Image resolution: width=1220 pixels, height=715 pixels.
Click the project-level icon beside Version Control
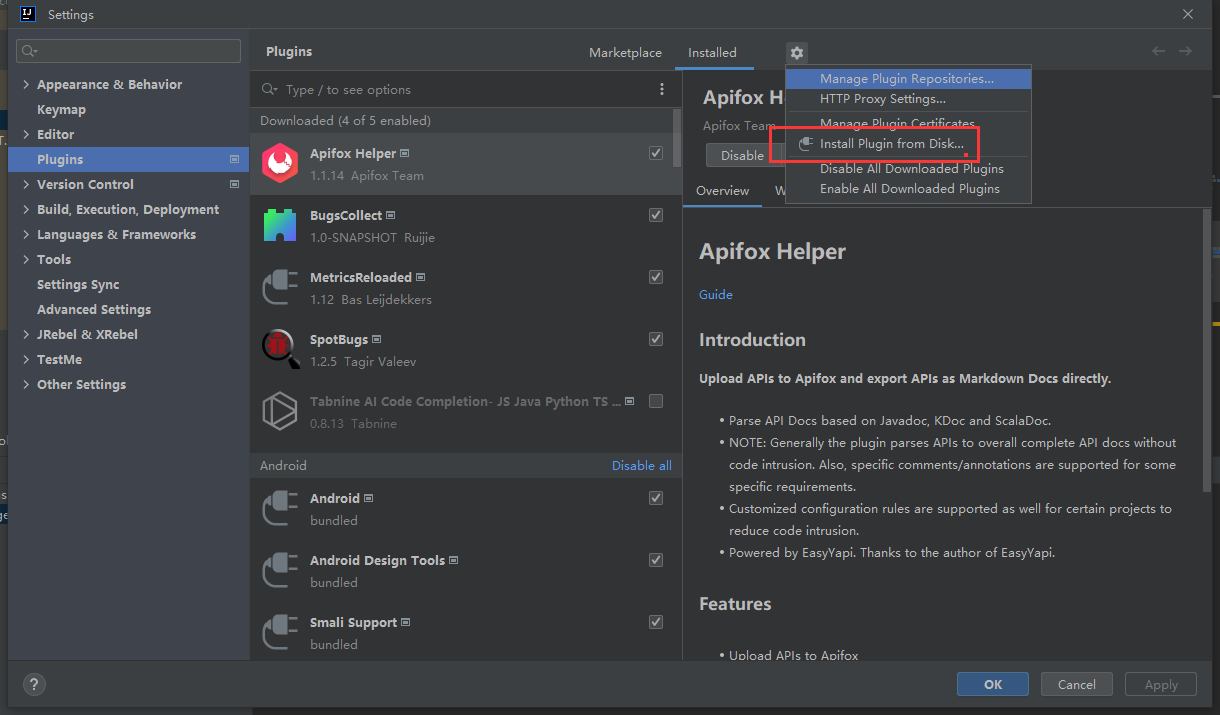[234, 184]
